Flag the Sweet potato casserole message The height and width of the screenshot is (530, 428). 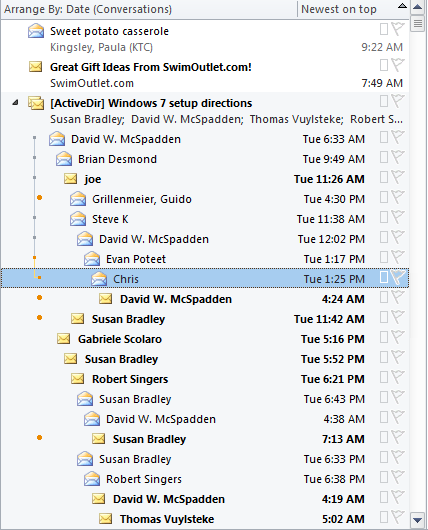coord(398,29)
